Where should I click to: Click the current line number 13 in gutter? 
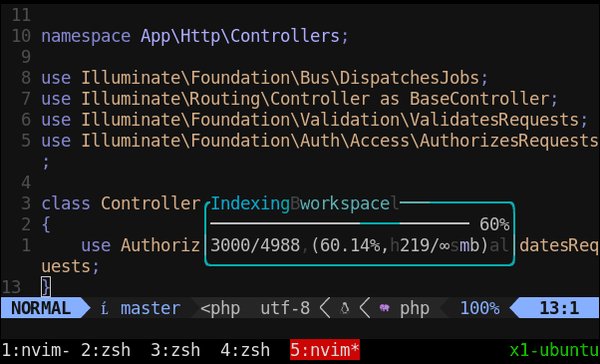click(11, 287)
